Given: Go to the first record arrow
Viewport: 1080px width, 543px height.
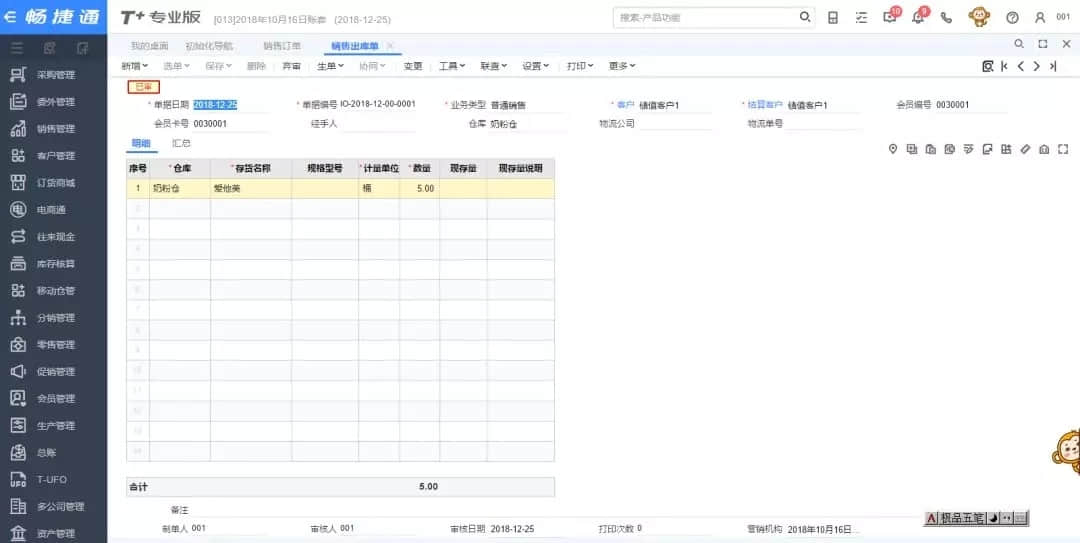Looking at the screenshot, I should pos(1004,66).
